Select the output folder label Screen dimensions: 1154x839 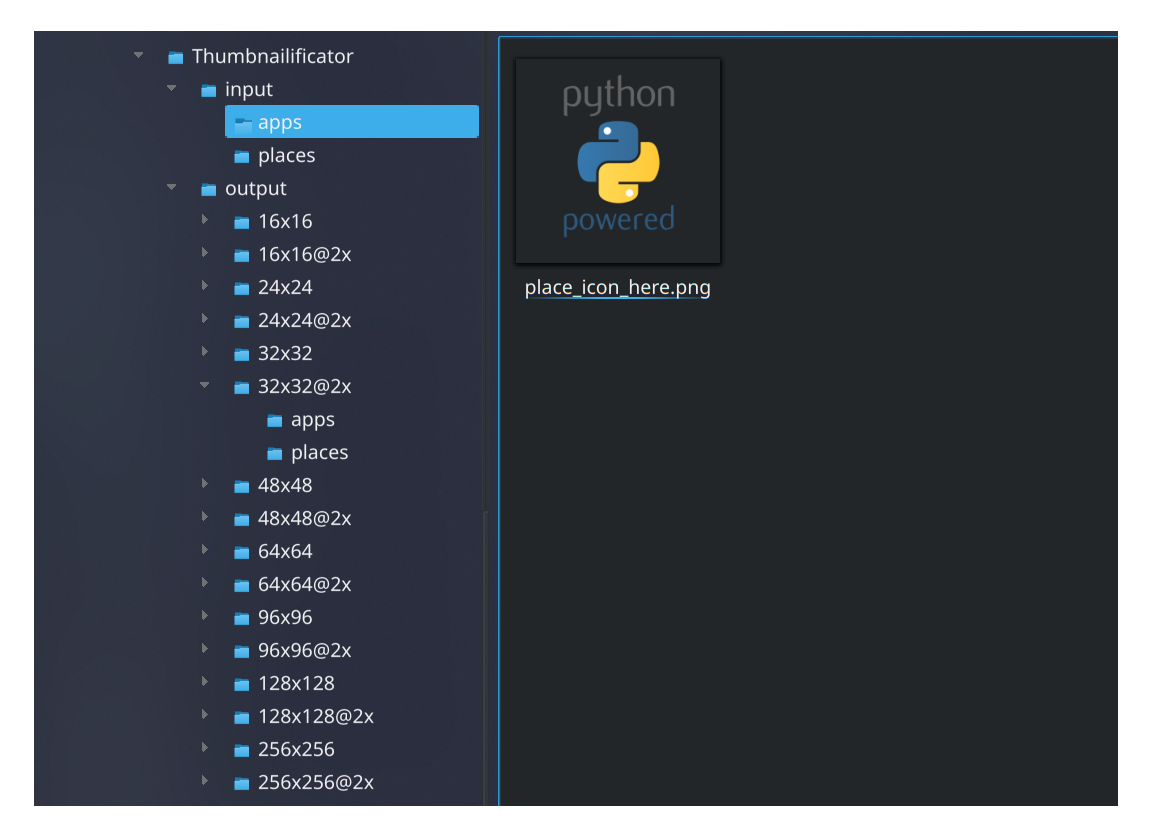point(255,189)
